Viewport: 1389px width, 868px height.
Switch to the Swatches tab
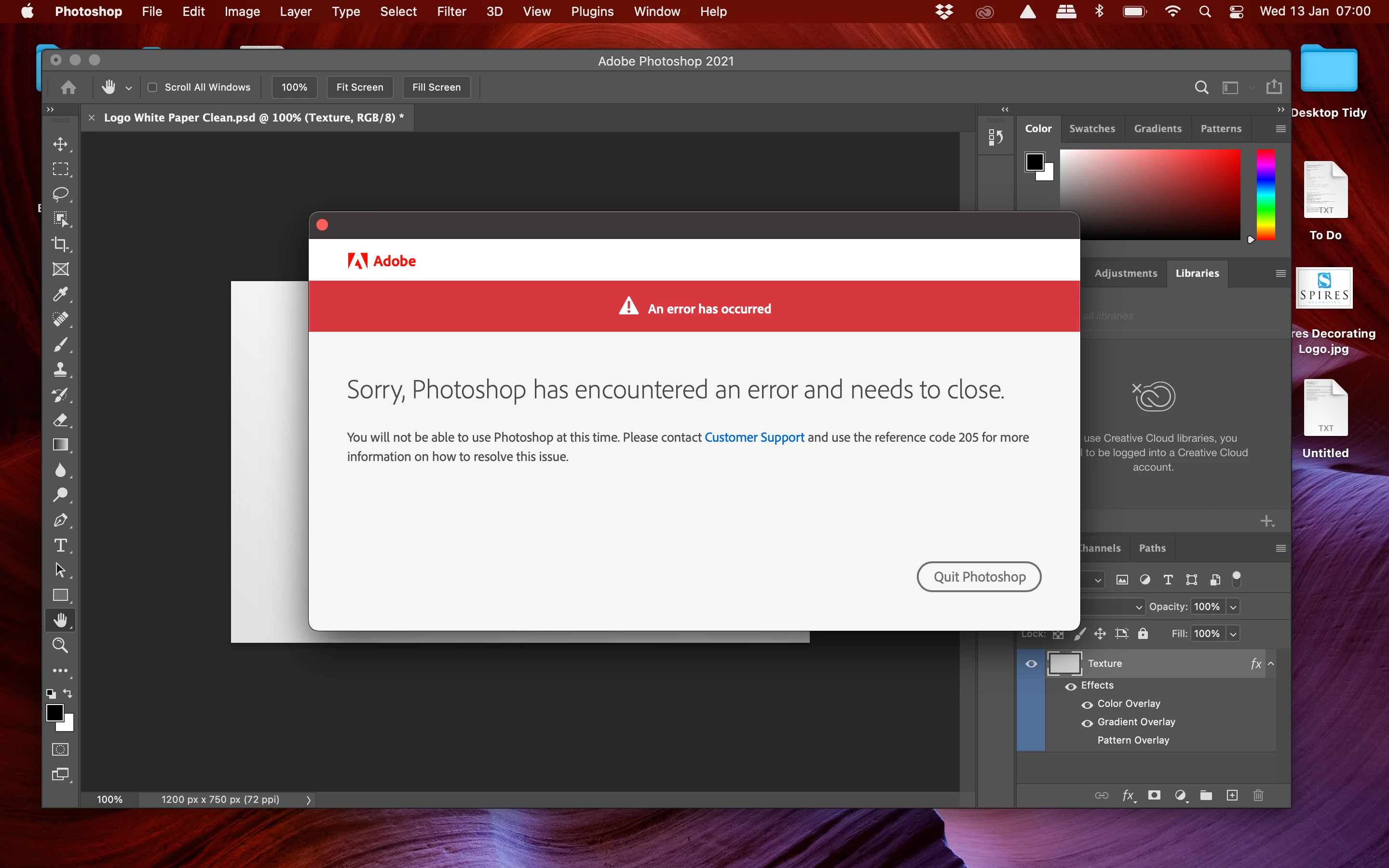(1092, 129)
